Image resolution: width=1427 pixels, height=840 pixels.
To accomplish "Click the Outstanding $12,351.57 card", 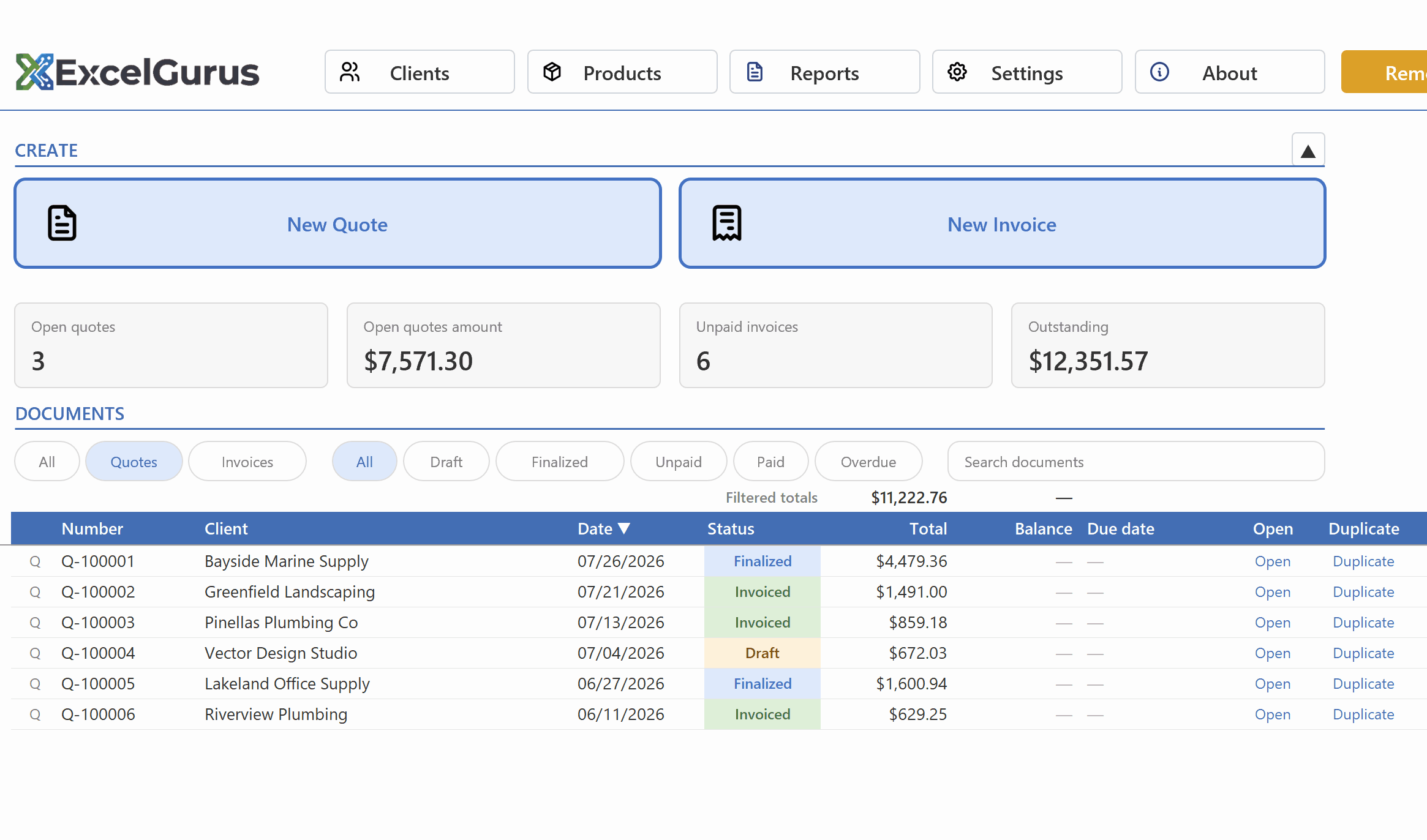I will pyautogui.click(x=1168, y=345).
